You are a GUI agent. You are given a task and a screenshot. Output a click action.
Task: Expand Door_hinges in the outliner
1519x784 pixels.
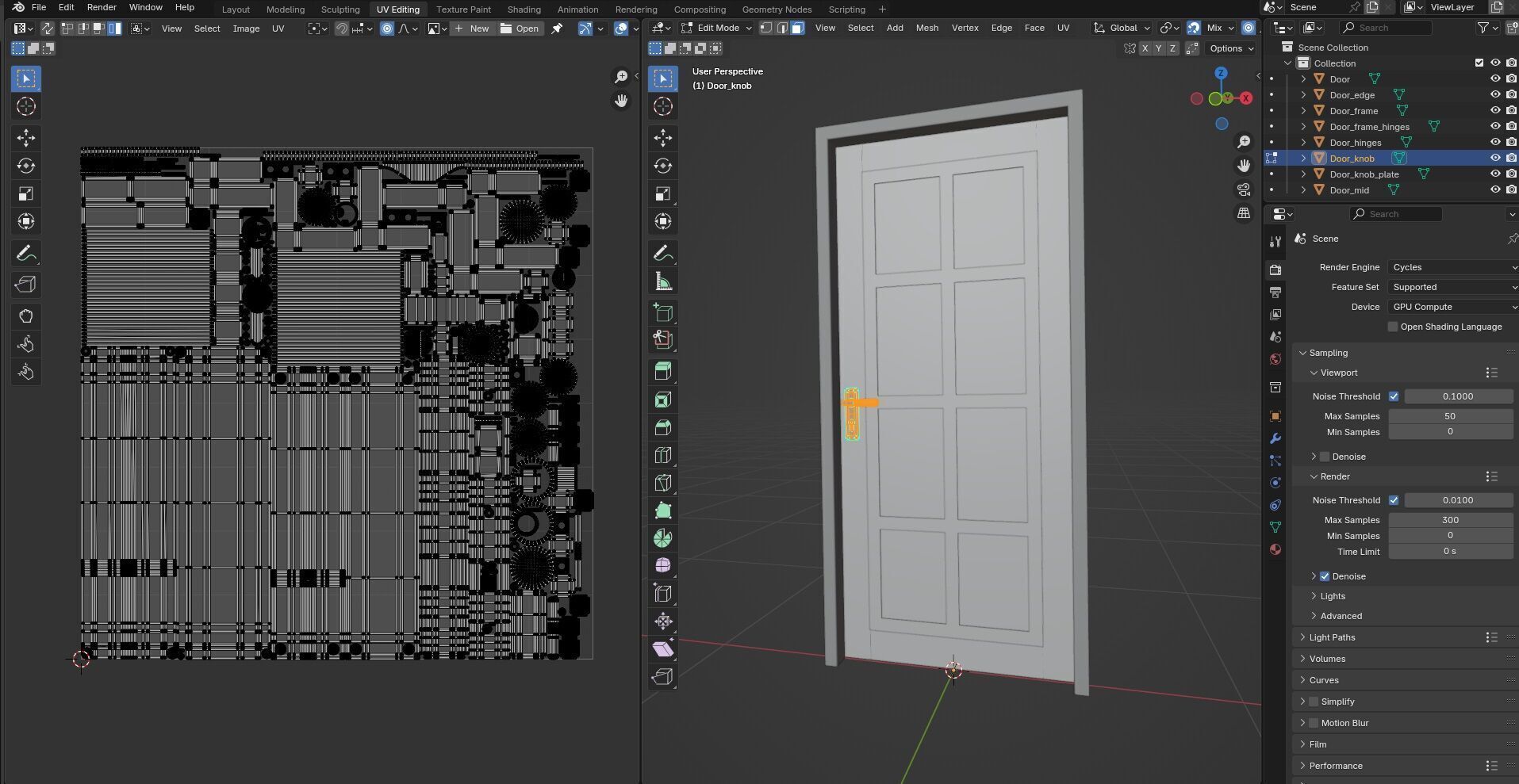pos(1303,143)
